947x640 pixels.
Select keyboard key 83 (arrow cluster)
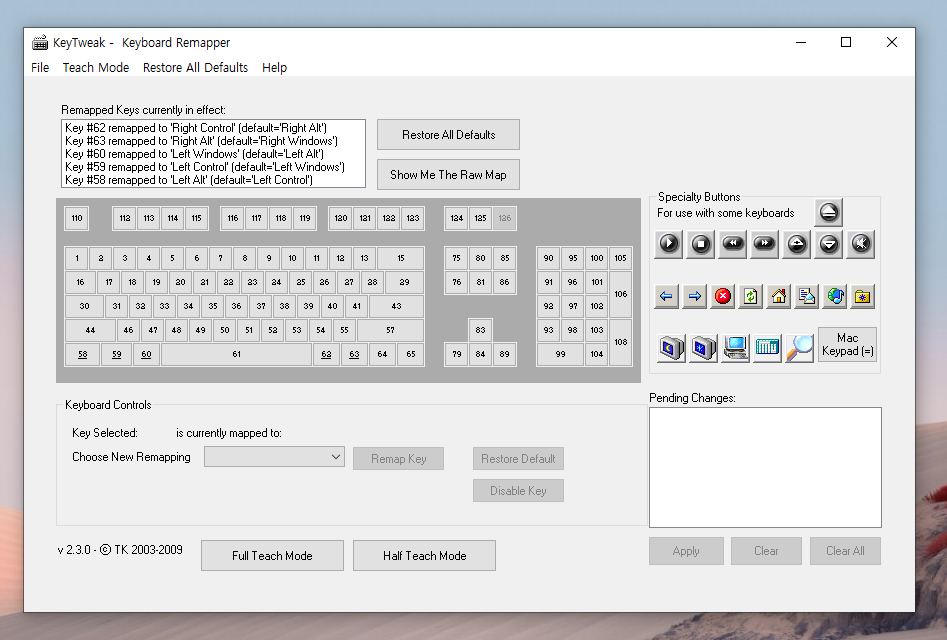pyautogui.click(x=480, y=330)
